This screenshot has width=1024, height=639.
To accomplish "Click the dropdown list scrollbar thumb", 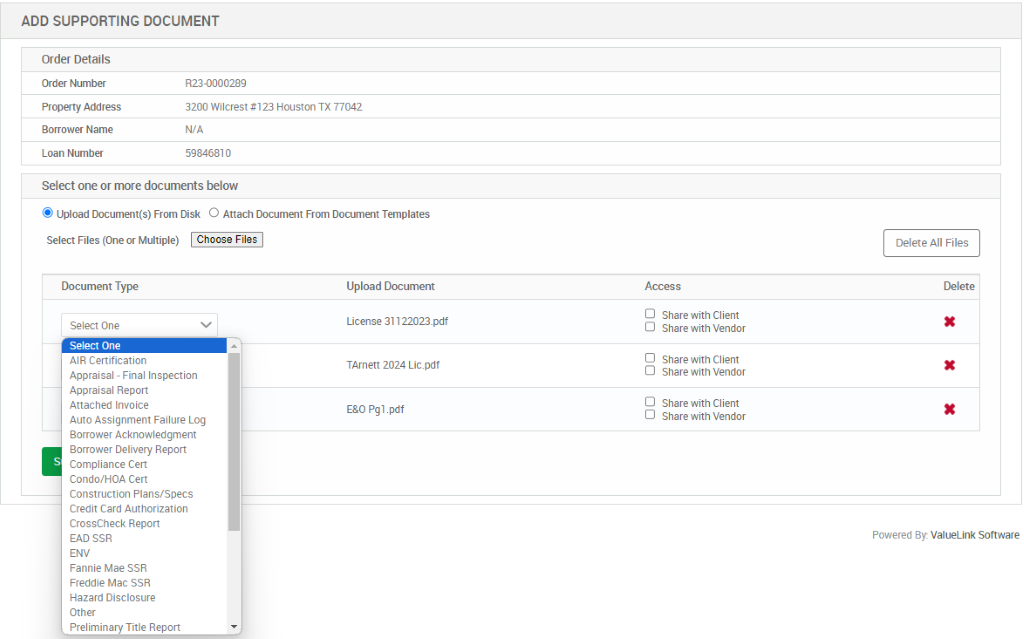I will [x=234, y=442].
